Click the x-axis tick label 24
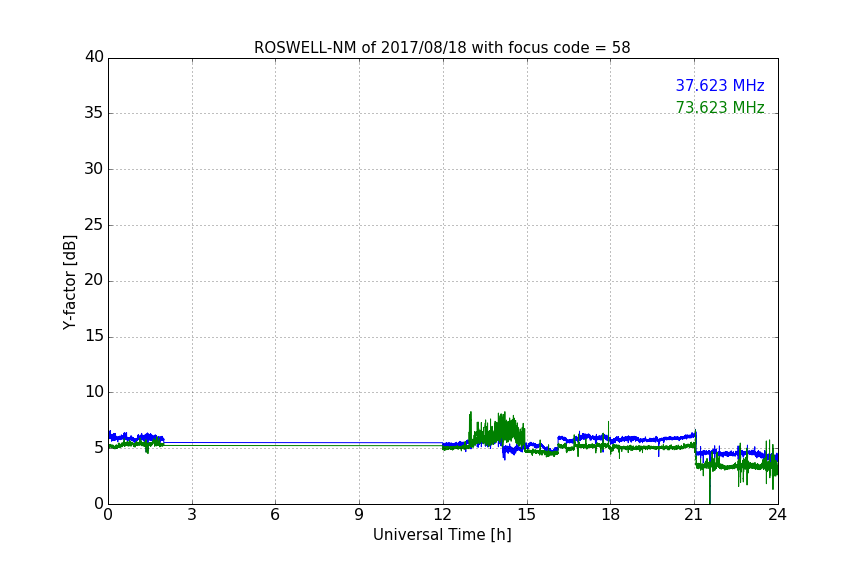Image resolution: width=864 pixels, height=576 pixels. pyautogui.click(x=777, y=515)
